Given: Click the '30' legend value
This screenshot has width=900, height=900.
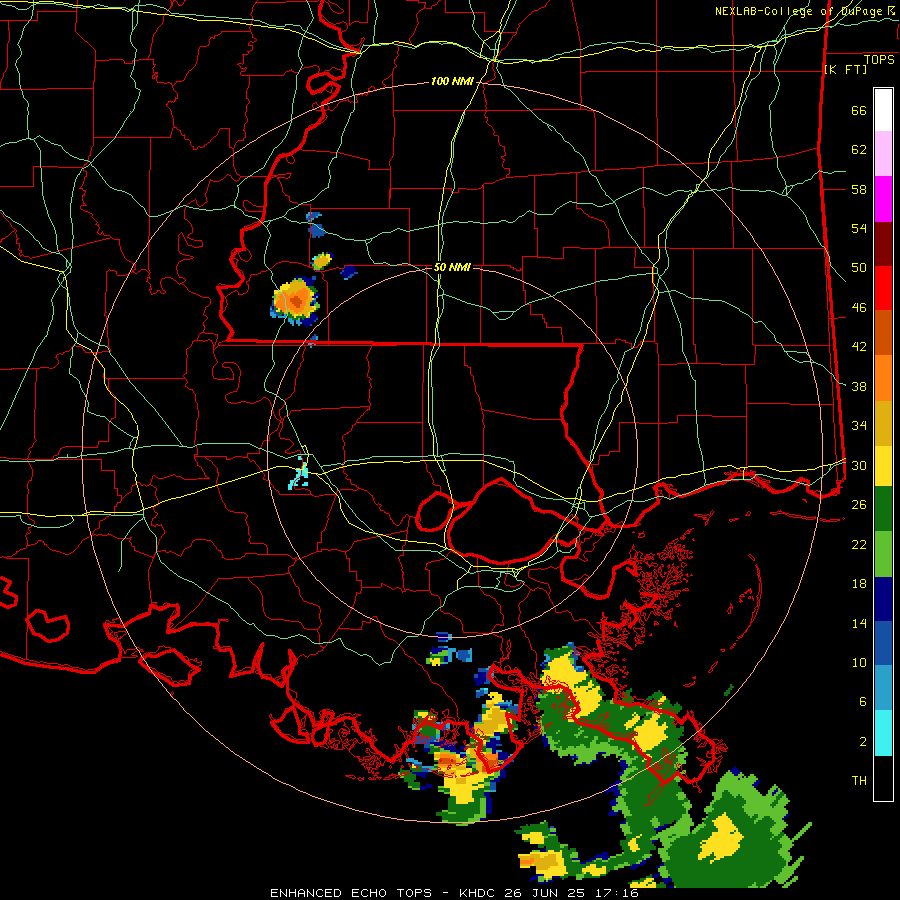Looking at the screenshot, I should (x=859, y=465).
